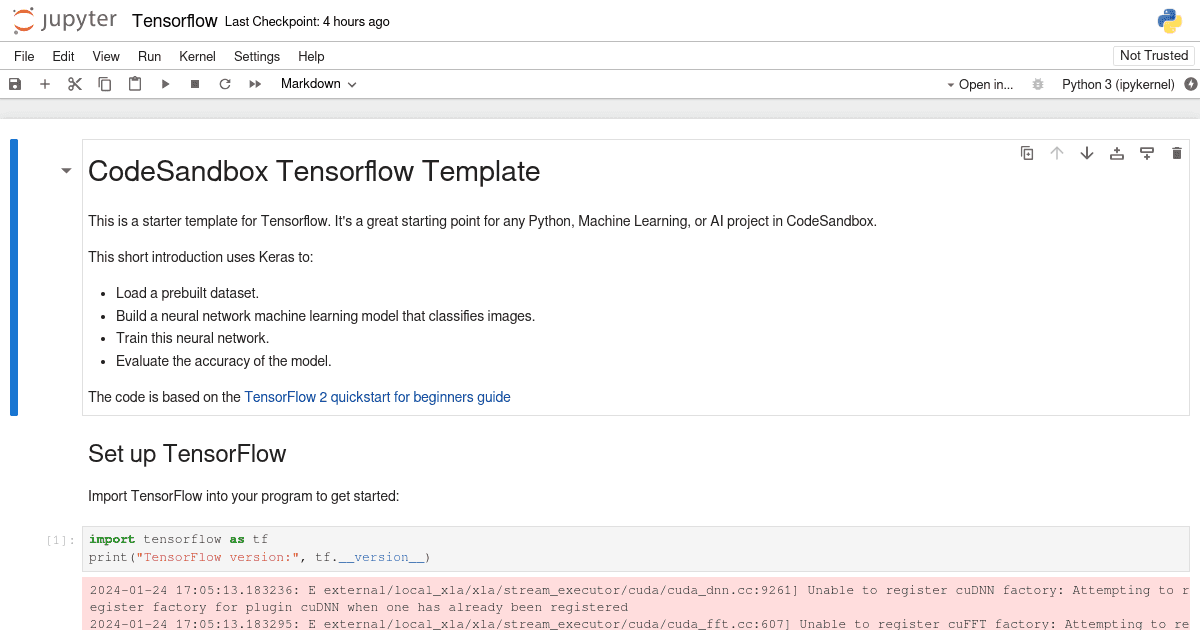Open the Markdown cell type dropdown
The width and height of the screenshot is (1200, 630).
(x=318, y=84)
